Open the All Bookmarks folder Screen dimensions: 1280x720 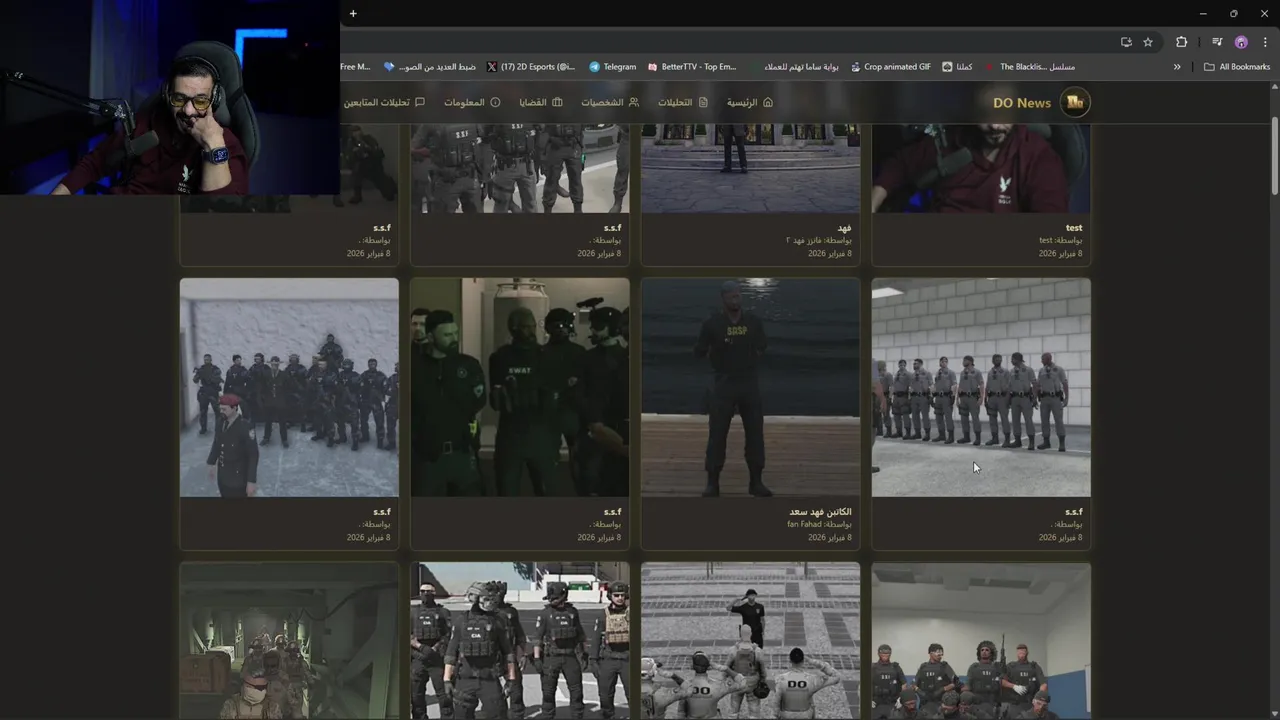(1237, 67)
